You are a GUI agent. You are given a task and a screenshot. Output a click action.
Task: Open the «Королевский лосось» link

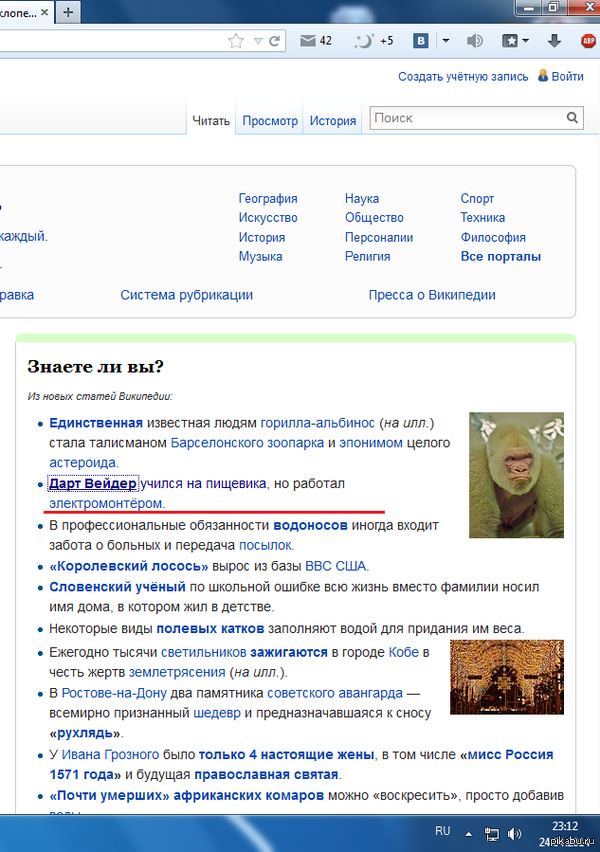pyautogui.click(x=129, y=566)
